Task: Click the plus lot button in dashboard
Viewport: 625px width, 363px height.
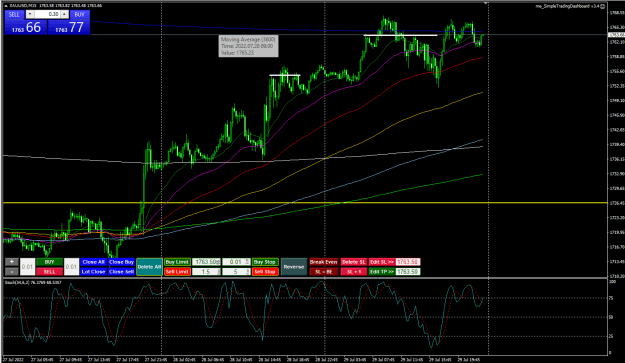Action: click(x=12, y=262)
